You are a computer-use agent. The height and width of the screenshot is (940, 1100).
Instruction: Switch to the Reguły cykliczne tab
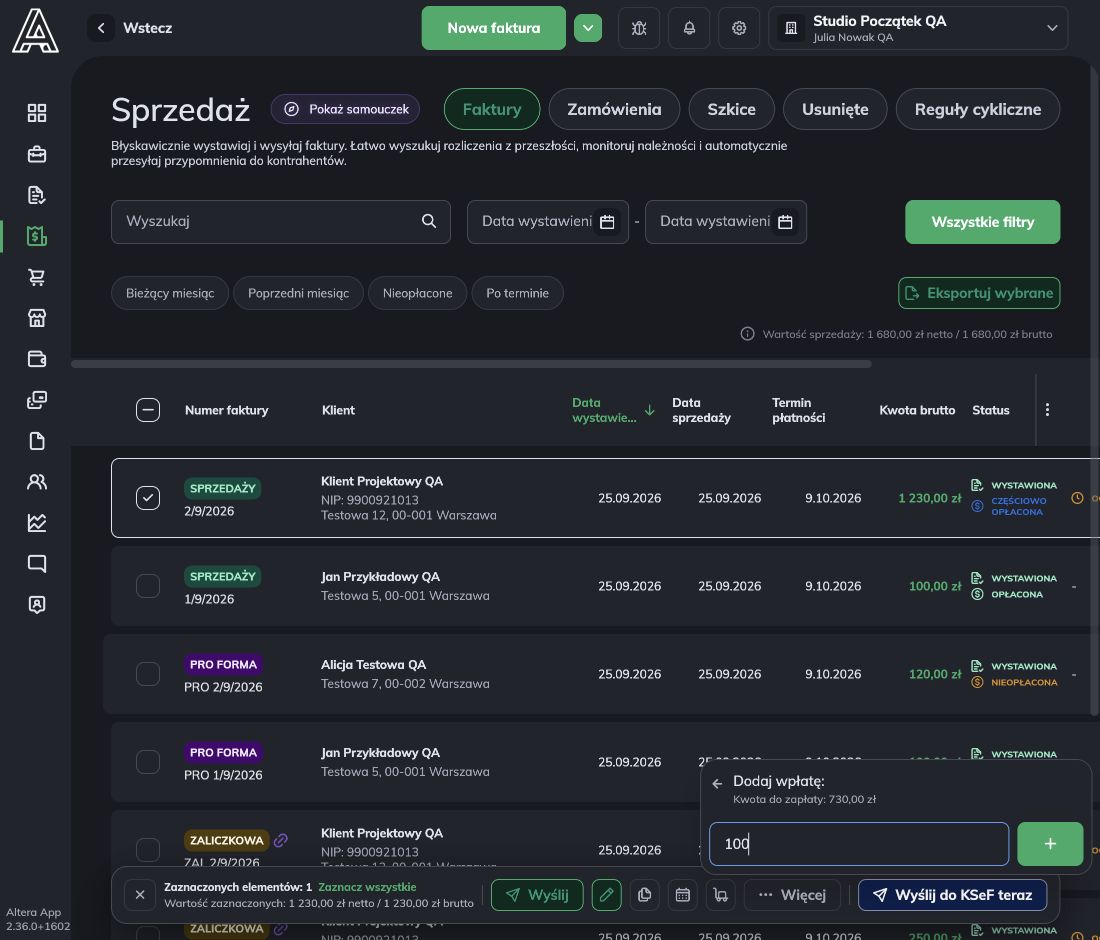tap(978, 109)
